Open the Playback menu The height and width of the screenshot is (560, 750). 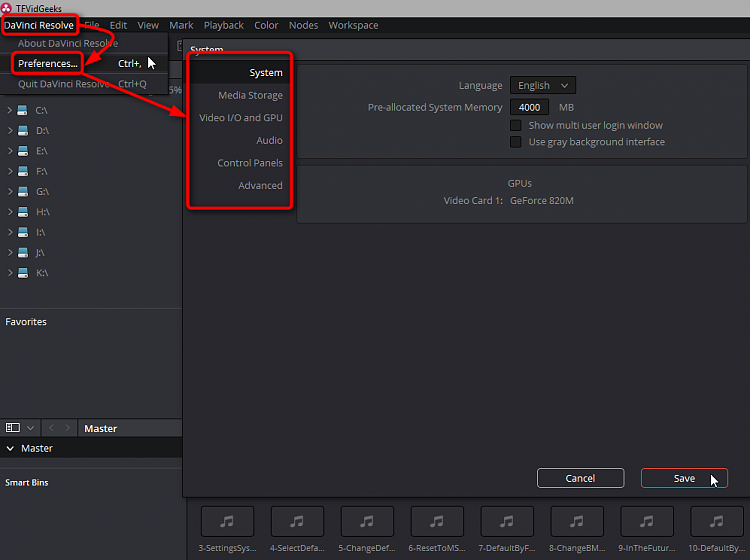point(224,25)
